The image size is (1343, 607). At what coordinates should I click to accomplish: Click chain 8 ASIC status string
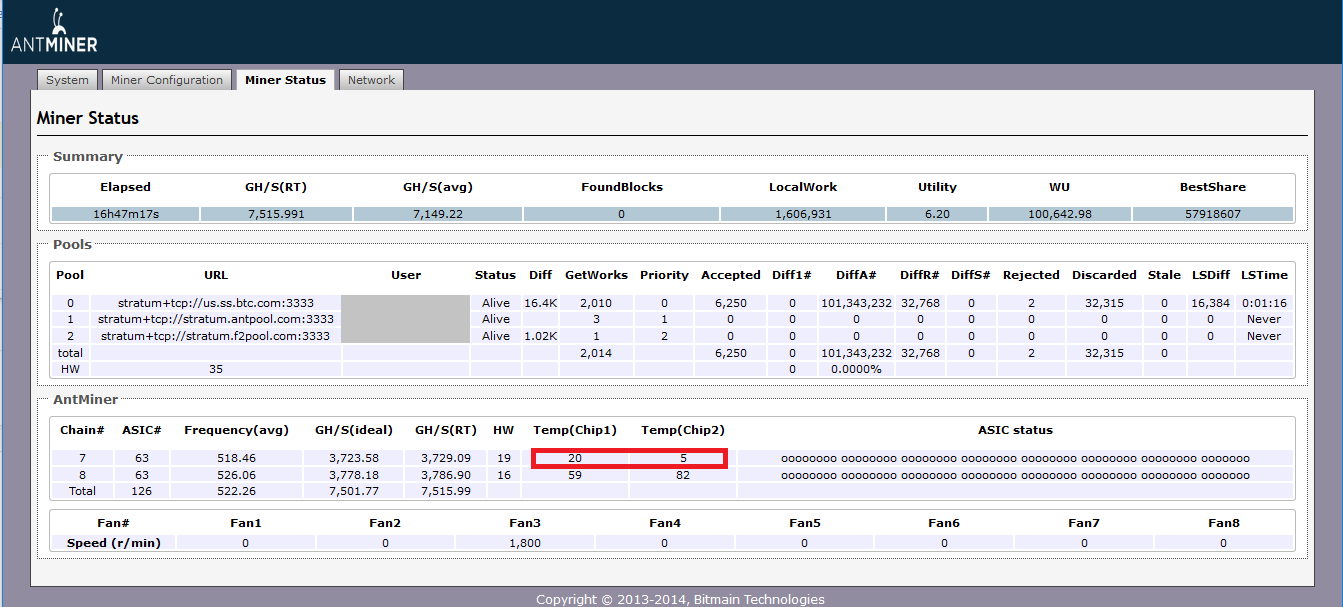1015,475
